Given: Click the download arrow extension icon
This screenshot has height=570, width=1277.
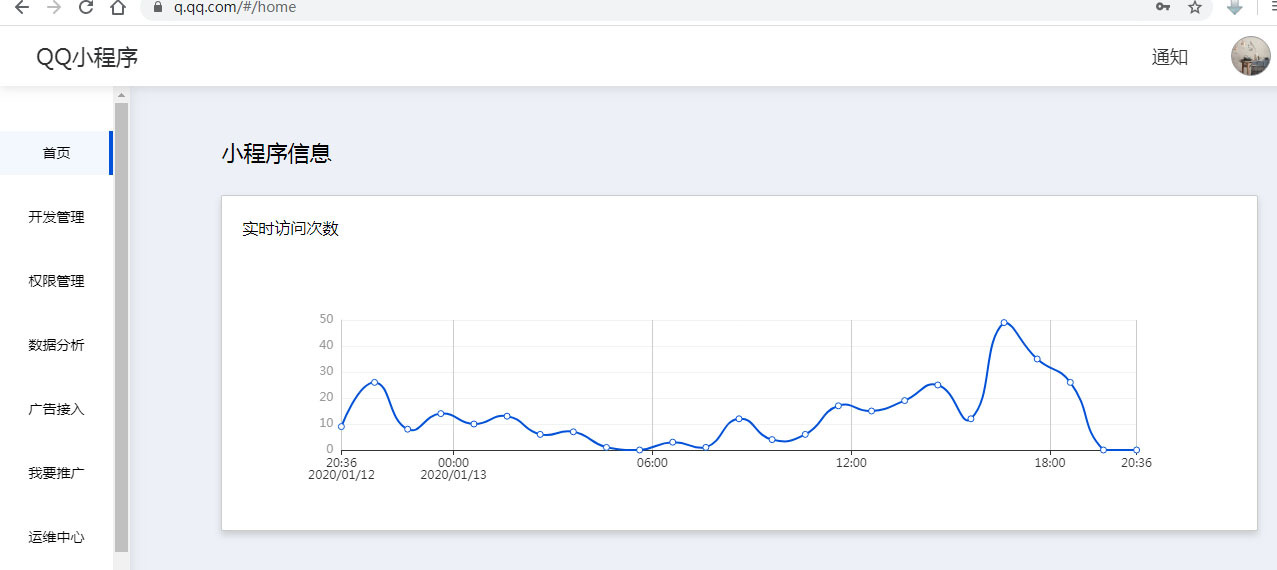Looking at the screenshot, I should tap(1235, 7).
